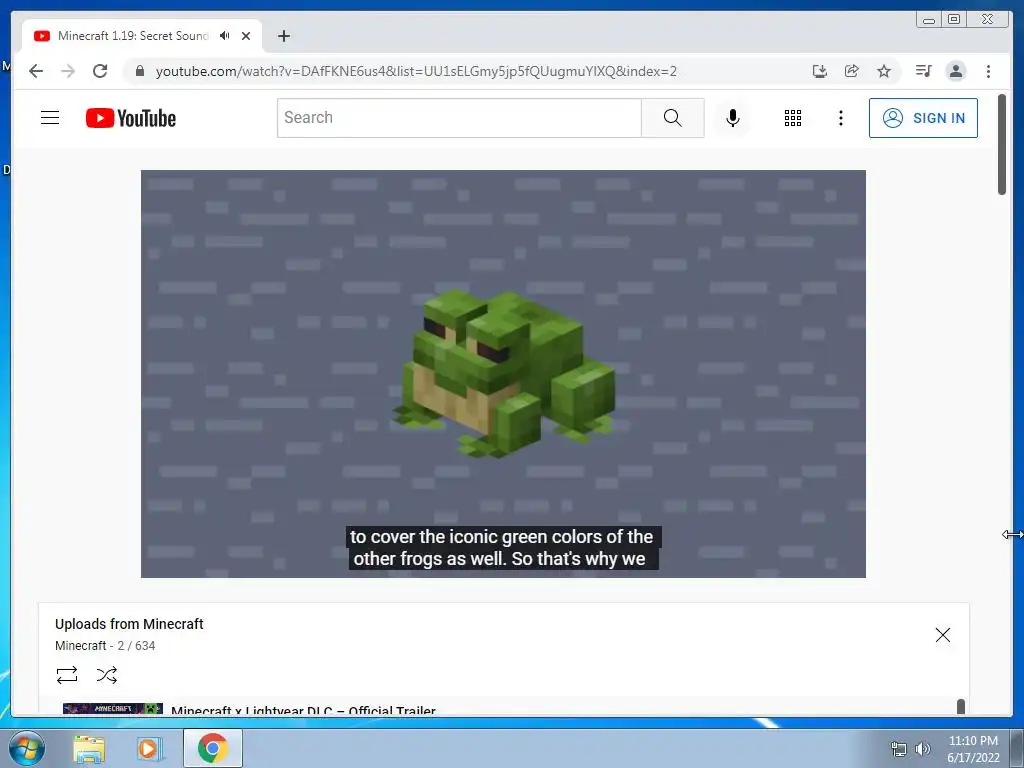Open the YouTube apps grid
This screenshot has height=768, width=1024.
(x=793, y=118)
